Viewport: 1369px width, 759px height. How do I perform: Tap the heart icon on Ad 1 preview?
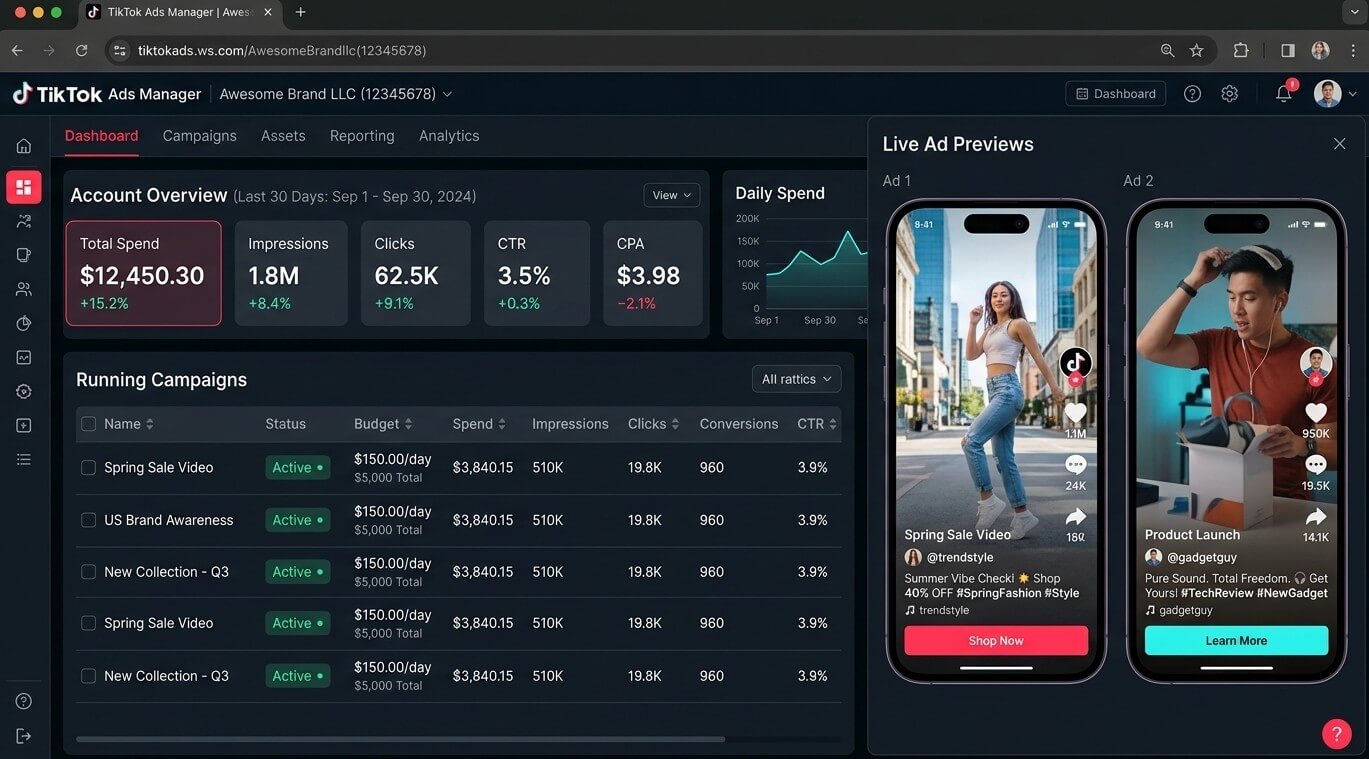pyautogui.click(x=1076, y=413)
